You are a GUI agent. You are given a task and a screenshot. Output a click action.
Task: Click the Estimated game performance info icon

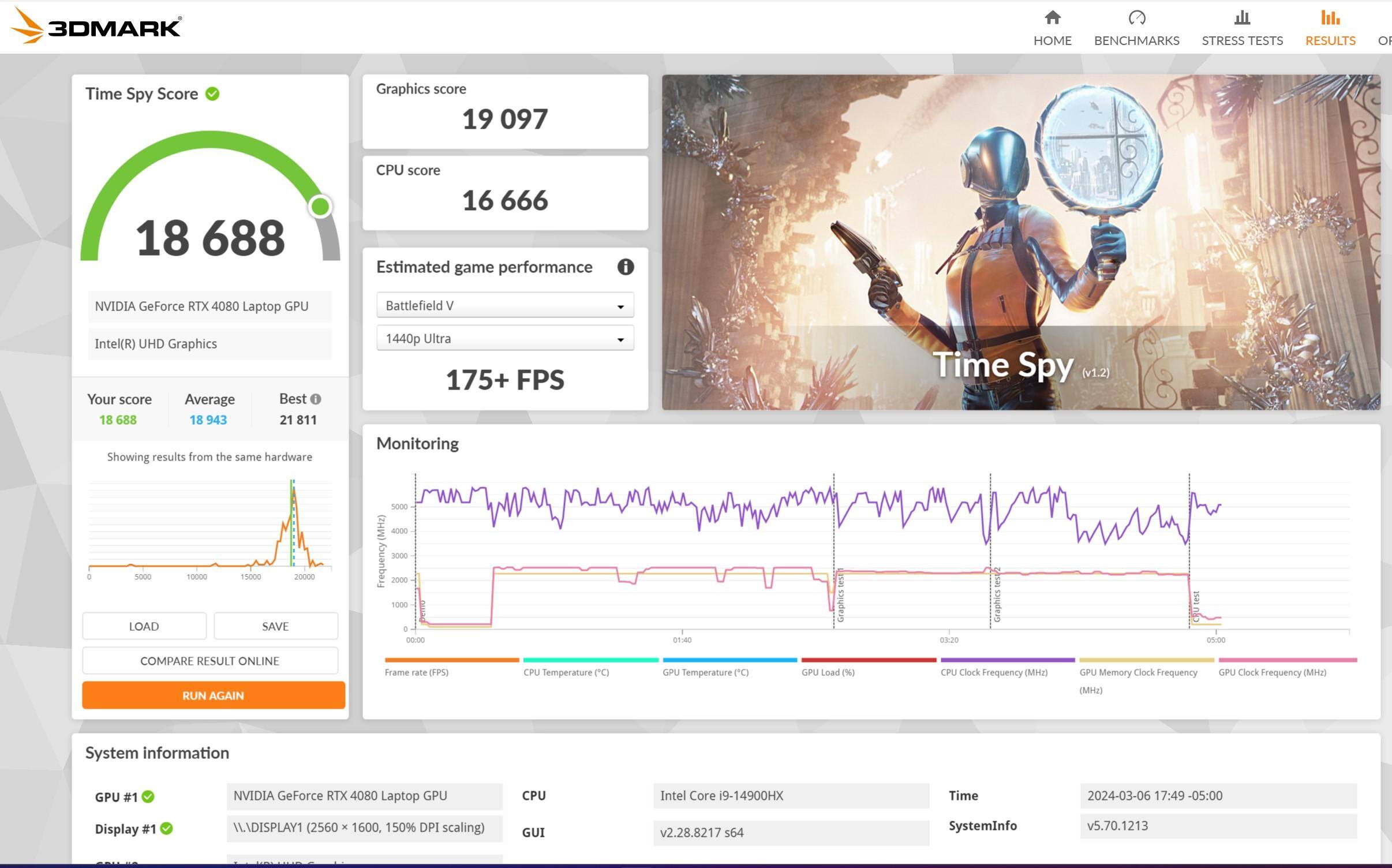pyautogui.click(x=625, y=267)
